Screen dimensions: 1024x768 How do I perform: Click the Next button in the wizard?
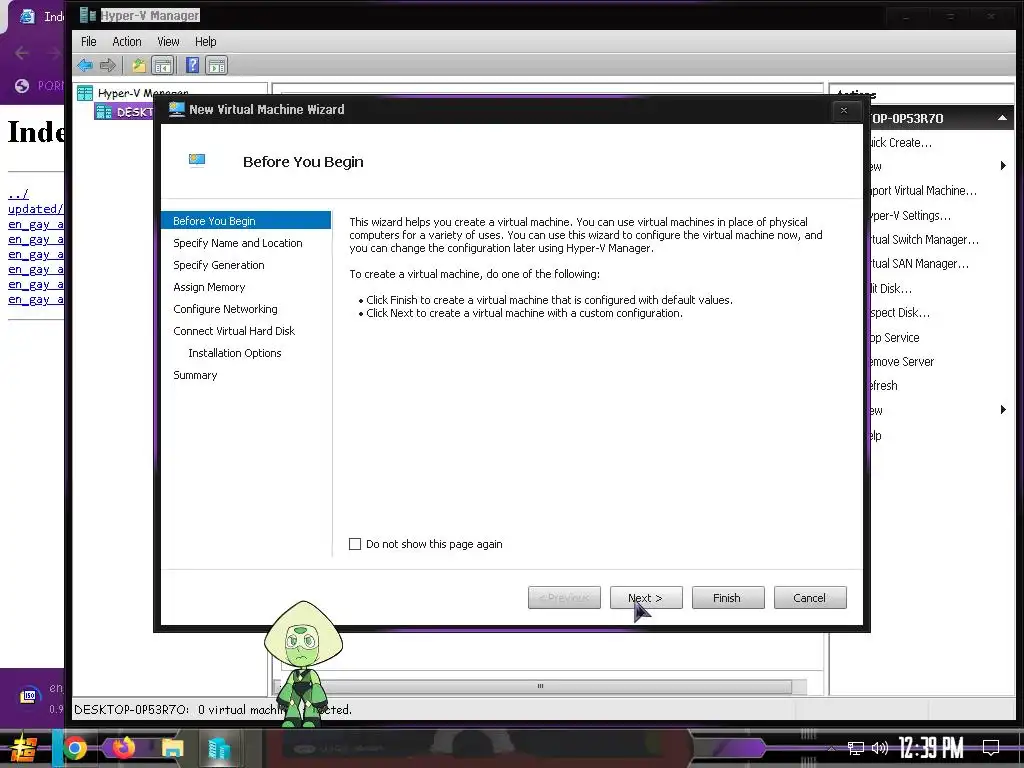point(646,598)
